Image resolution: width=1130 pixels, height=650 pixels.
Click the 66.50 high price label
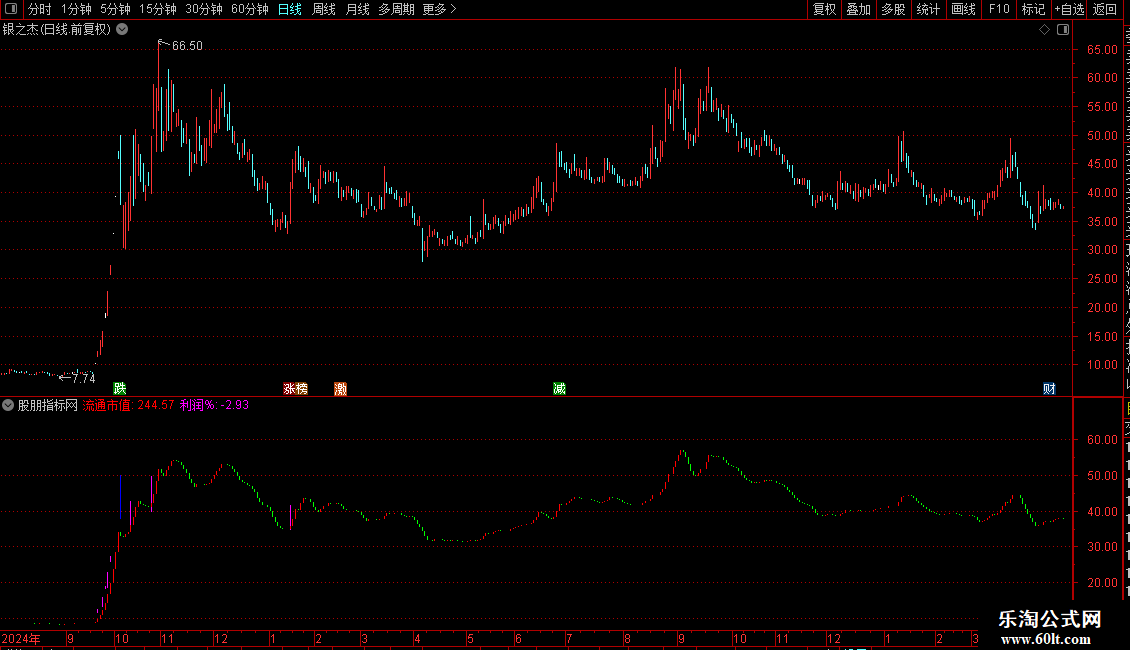coord(187,46)
